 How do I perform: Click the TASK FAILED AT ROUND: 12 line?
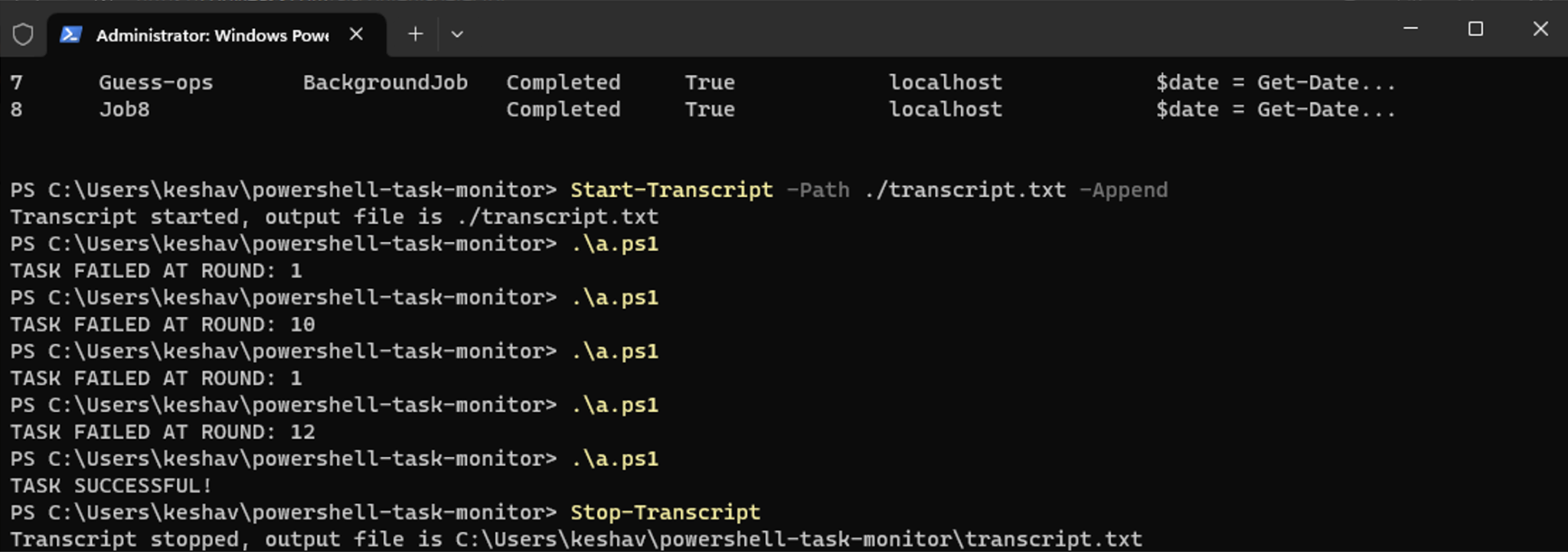162,431
